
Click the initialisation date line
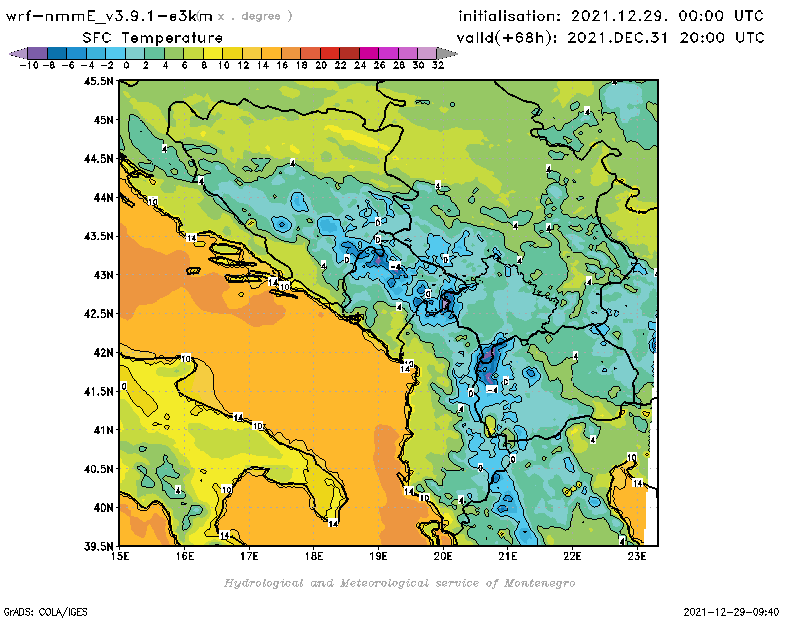611,16
